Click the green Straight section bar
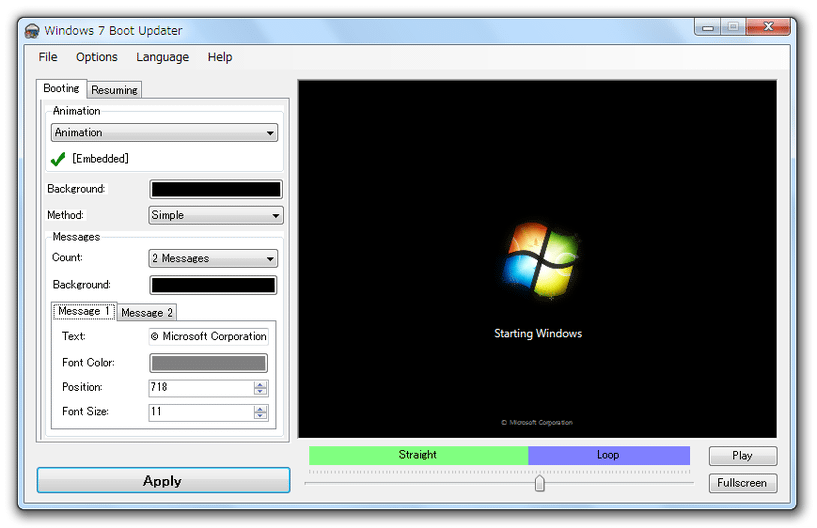The image size is (817, 528). pos(418,455)
